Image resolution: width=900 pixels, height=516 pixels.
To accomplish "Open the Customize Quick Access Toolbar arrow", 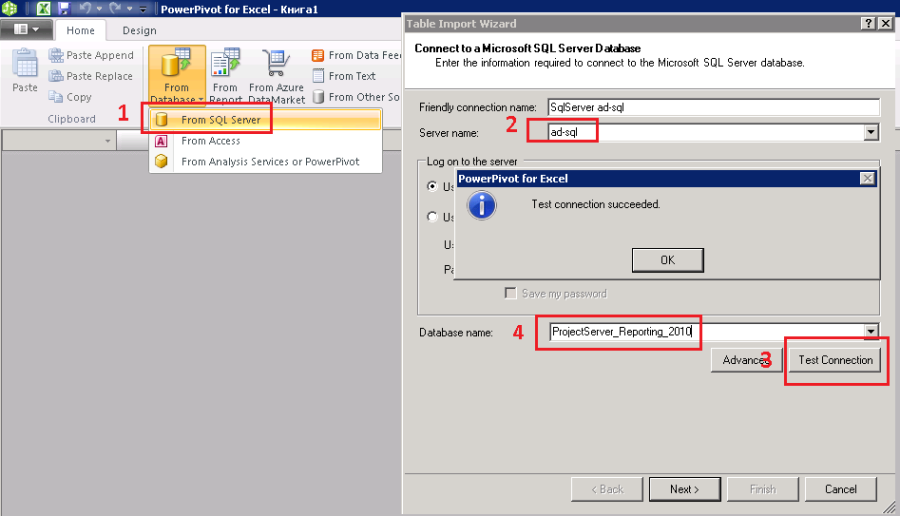I will (143, 9).
